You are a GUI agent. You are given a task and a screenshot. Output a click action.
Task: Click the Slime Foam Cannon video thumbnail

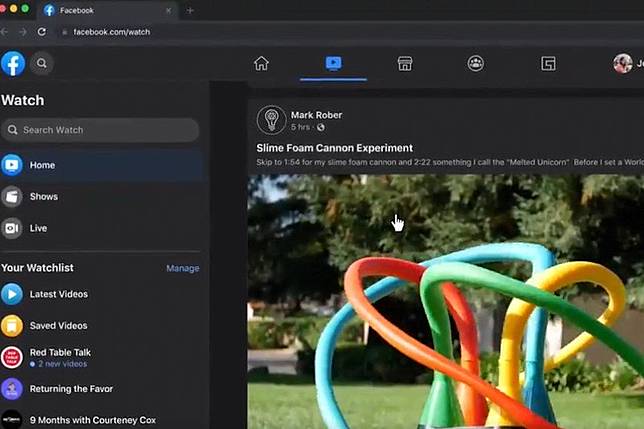pyautogui.click(x=445, y=300)
